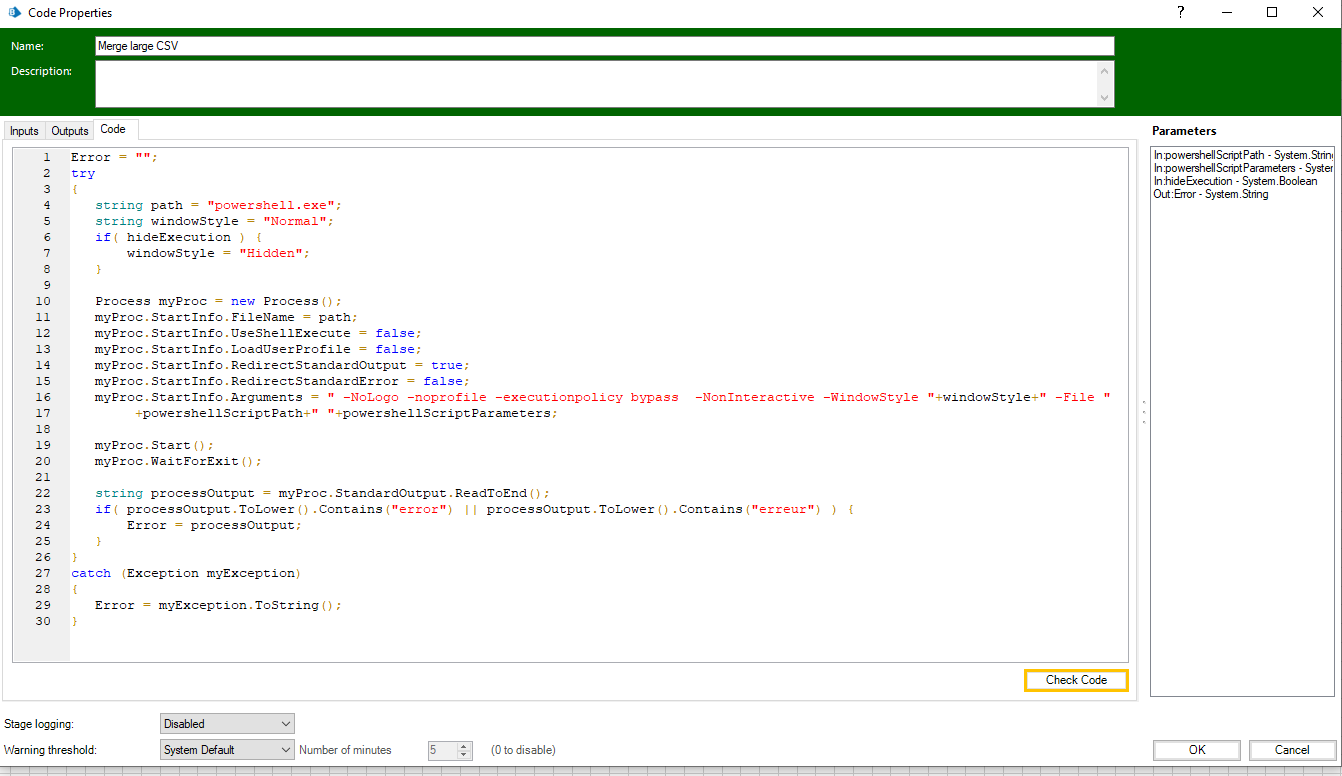The image size is (1342, 776).
Task: Click the 'string processOutput' line of code
Action: pyautogui.click(x=323, y=493)
